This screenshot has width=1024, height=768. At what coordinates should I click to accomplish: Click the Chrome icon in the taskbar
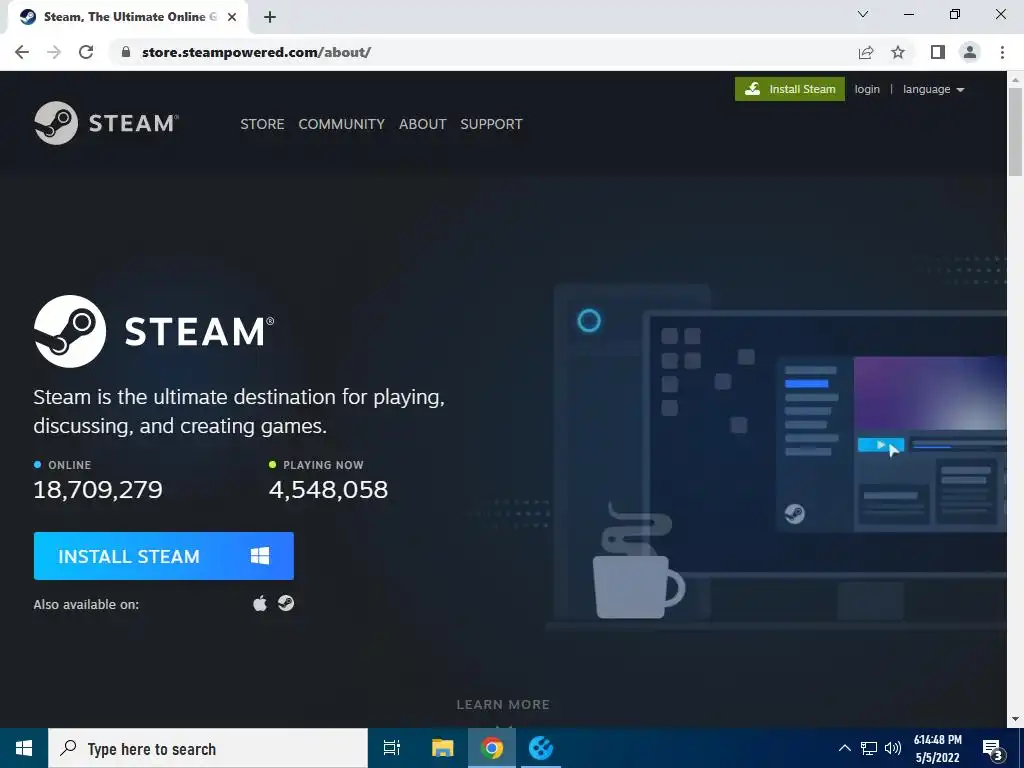pos(492,748)
